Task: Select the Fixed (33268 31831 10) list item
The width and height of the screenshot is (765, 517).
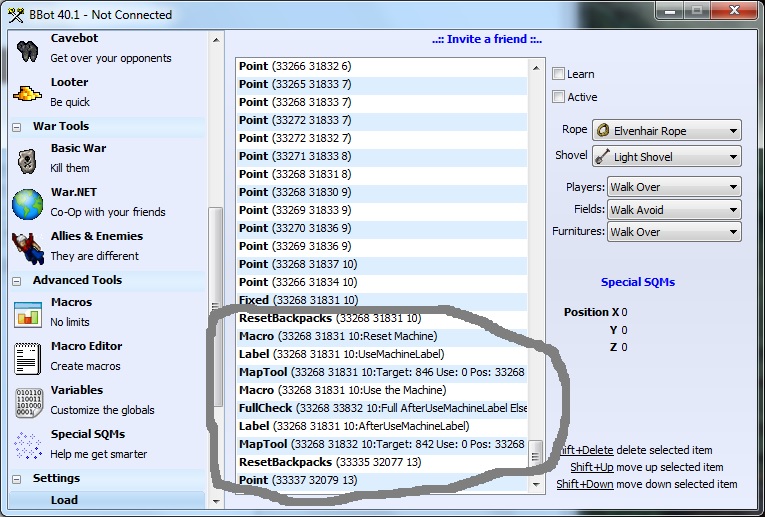Action: click(297, 300)
